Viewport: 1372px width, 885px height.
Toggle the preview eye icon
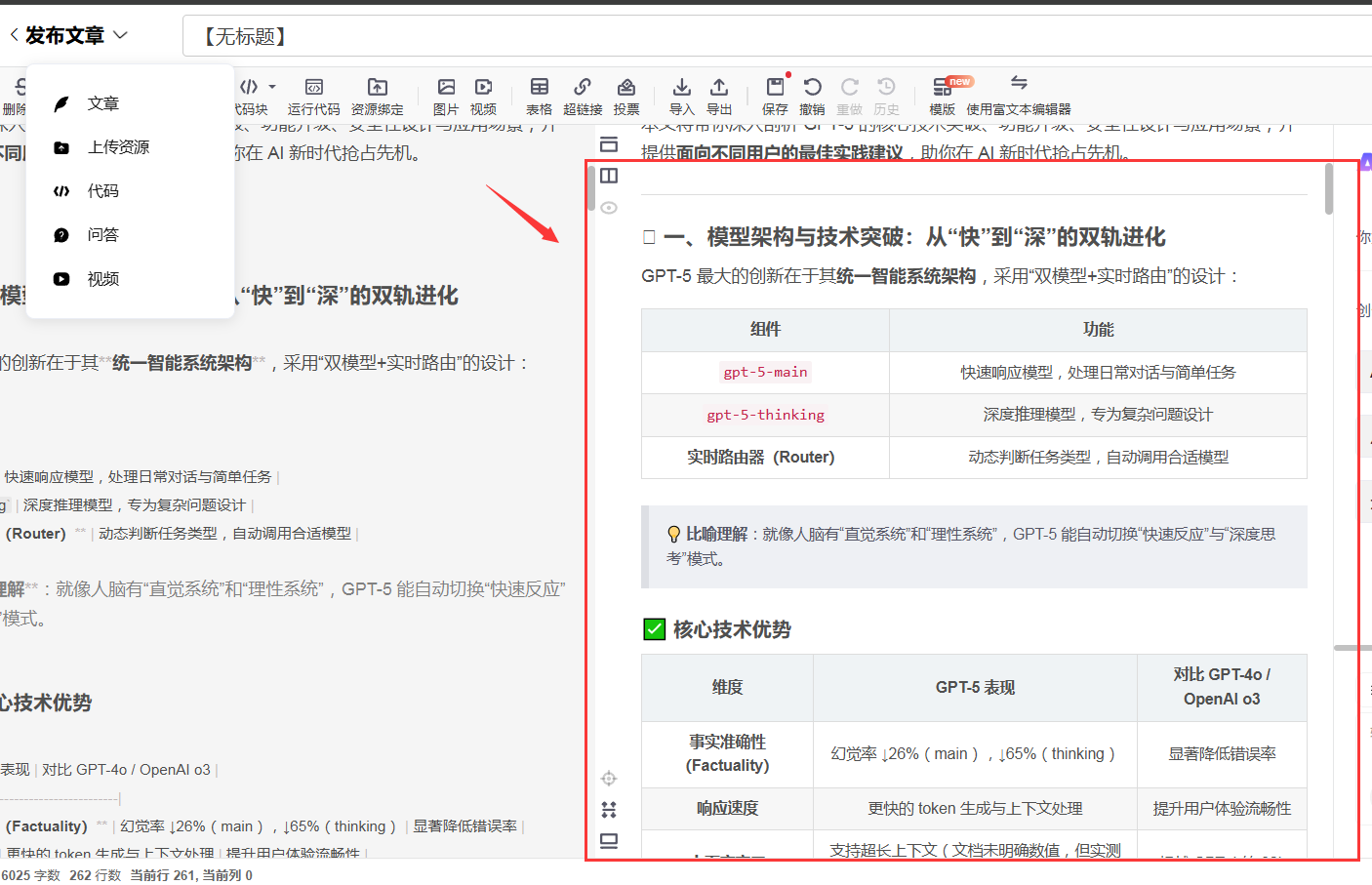609,208
